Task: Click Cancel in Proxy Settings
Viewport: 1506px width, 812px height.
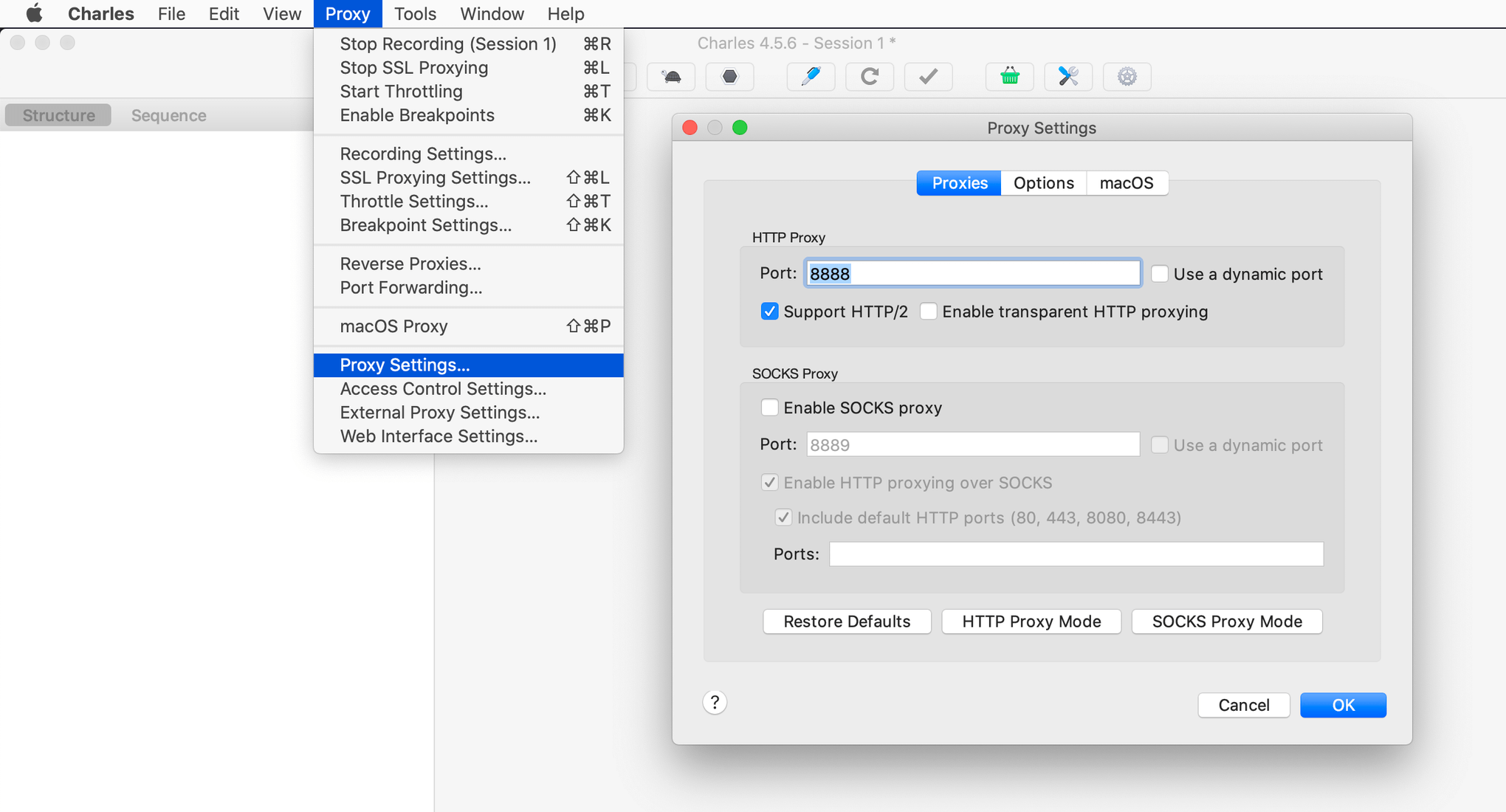Action: coord(1244,705)
